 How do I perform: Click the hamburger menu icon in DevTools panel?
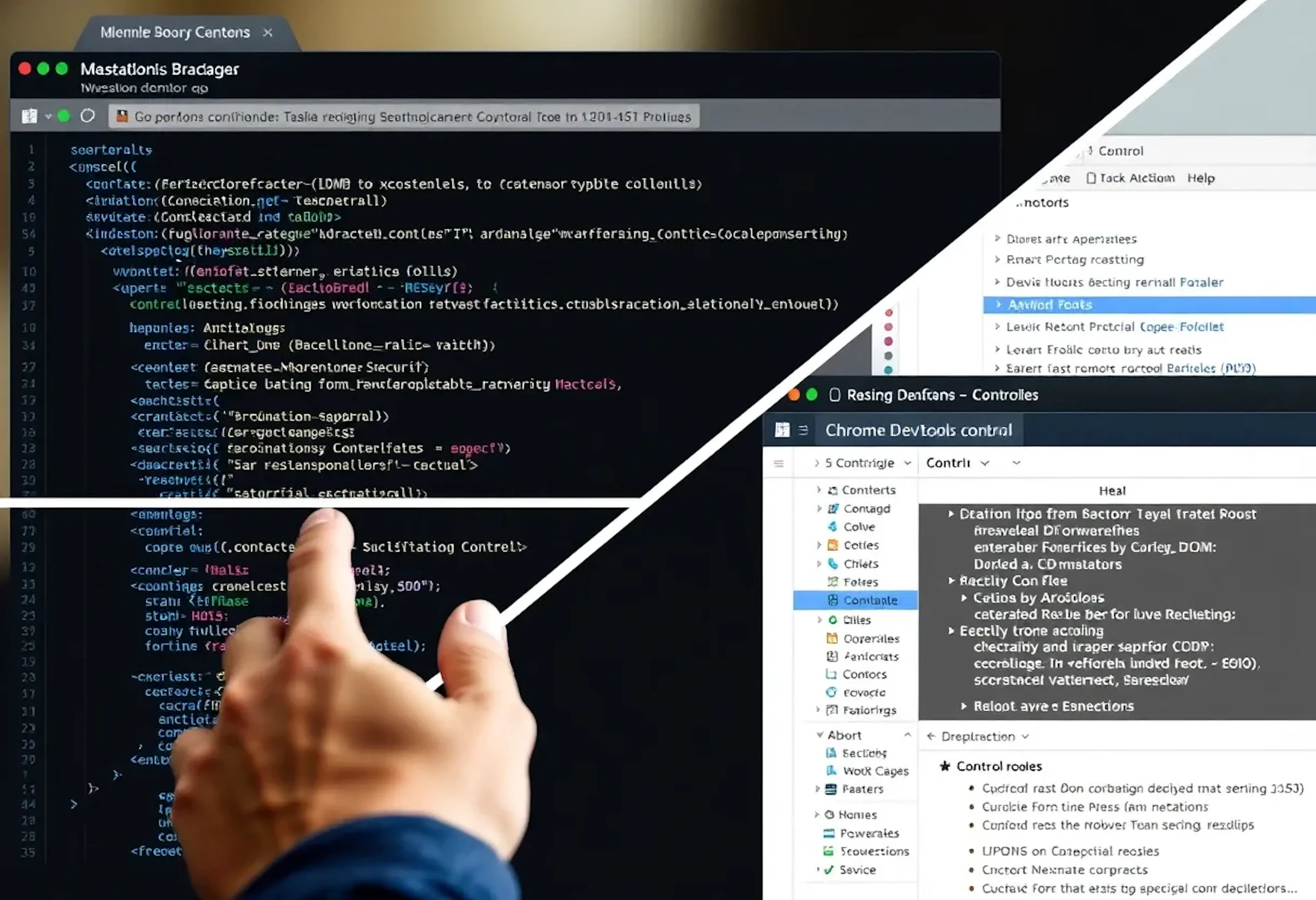(779, 463)
